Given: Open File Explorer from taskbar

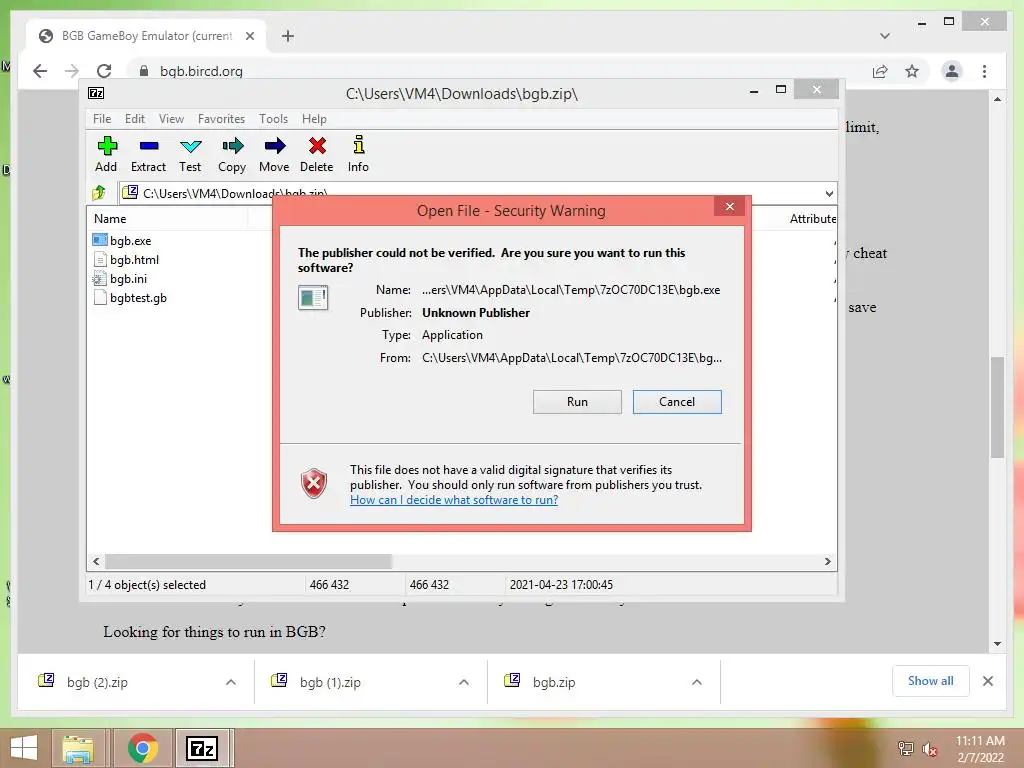Looking at the screenshot, I should tap(78, 748).
